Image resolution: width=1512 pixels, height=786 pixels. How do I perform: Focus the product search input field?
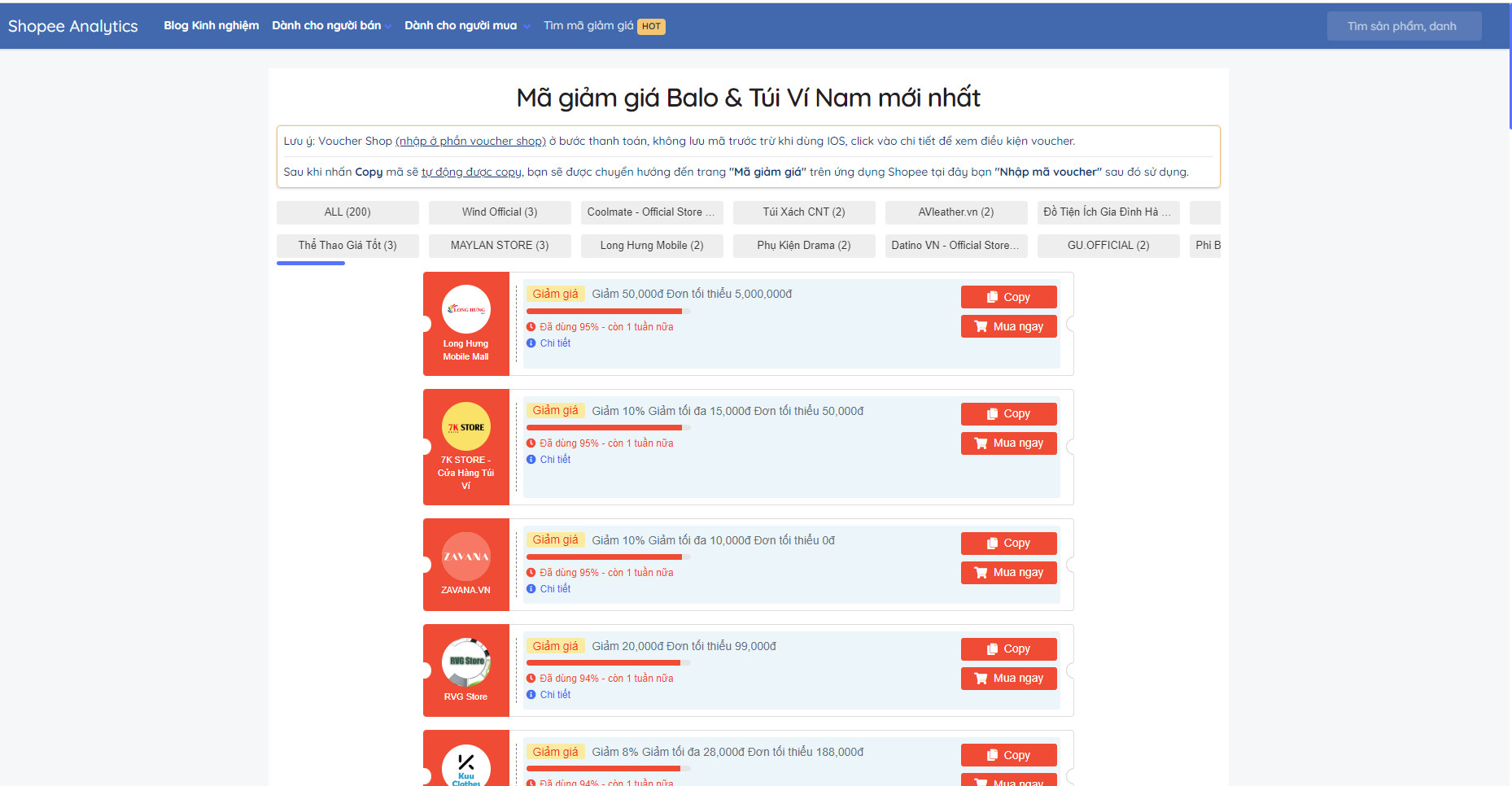(x=1403, y=26)
